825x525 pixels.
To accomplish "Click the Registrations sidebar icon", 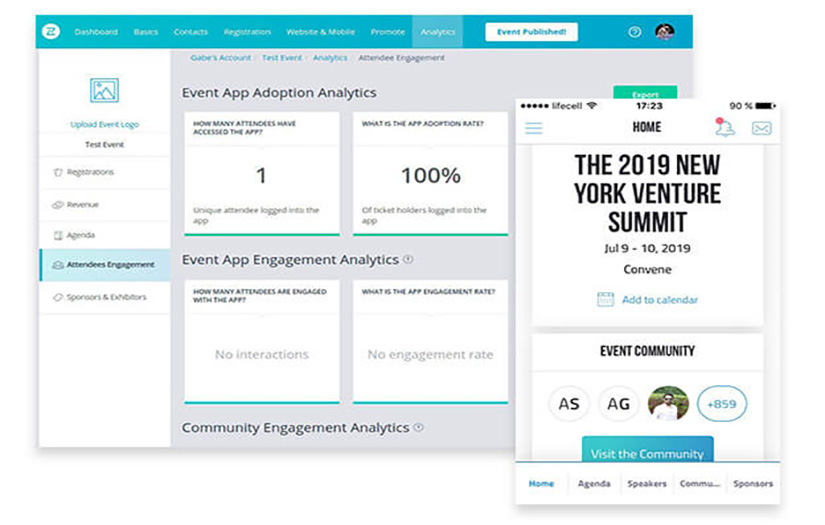I will [x=58, y=173].
